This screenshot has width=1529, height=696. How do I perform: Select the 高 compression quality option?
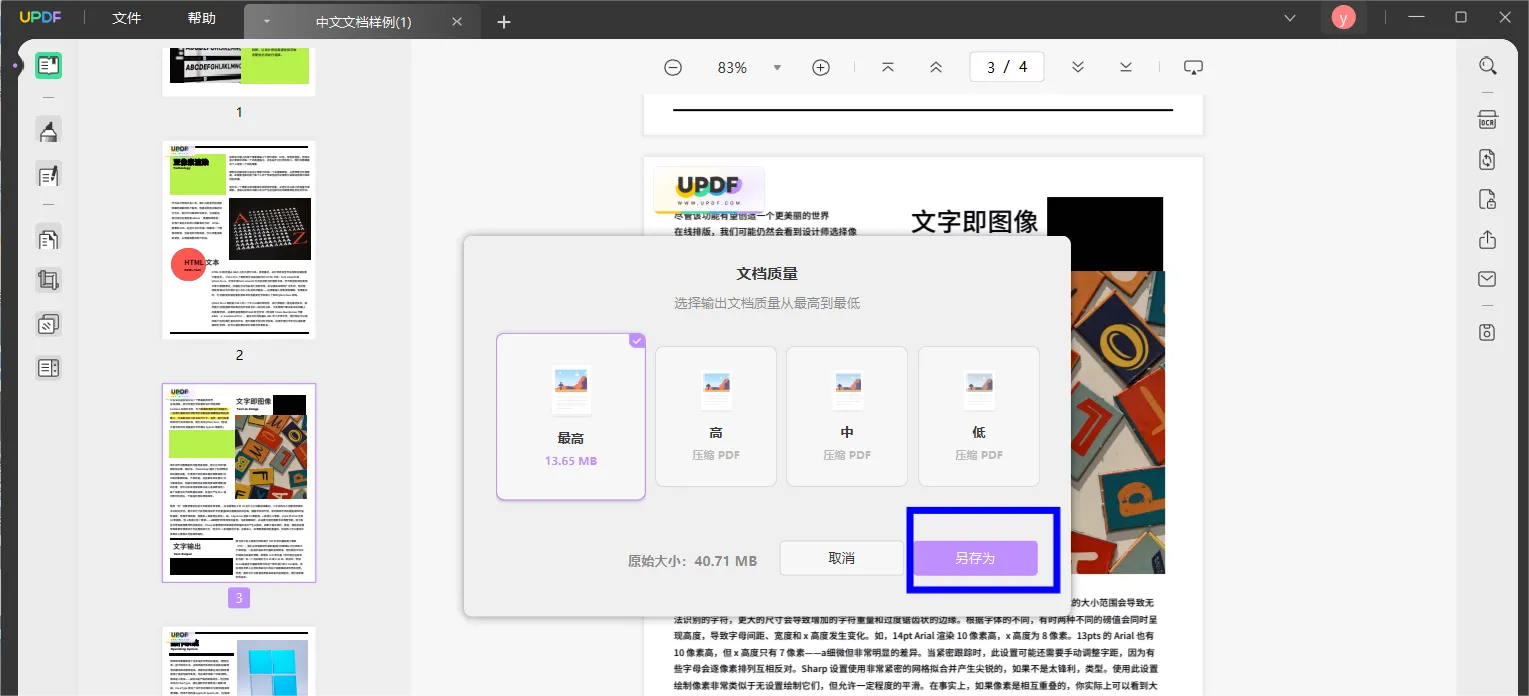click(x=716, y=416)
